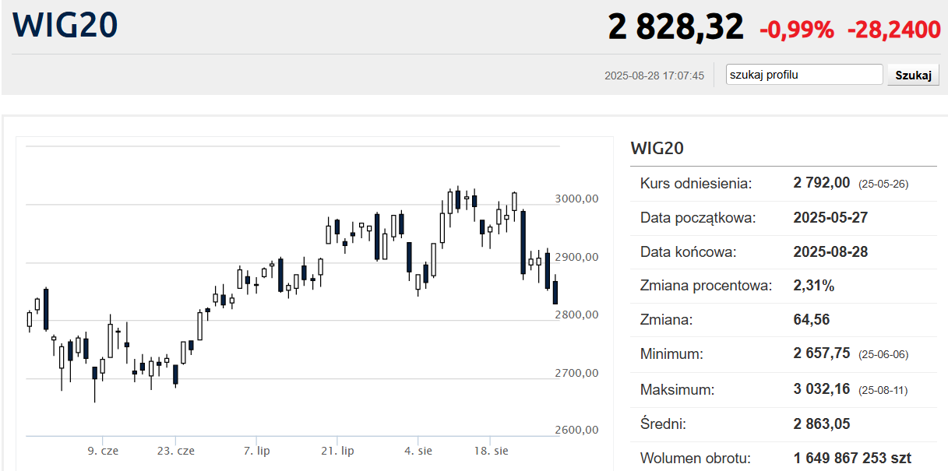Click the red -28,2400 point change

893,30
